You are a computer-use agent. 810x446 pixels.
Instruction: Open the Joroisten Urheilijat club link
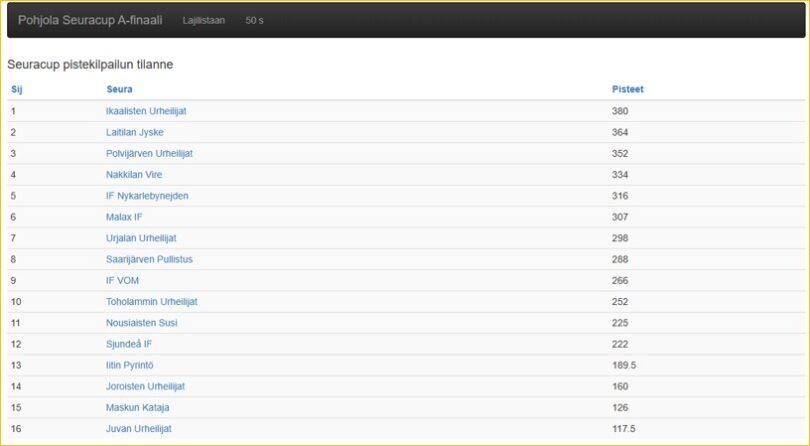(x=145, y=387)
